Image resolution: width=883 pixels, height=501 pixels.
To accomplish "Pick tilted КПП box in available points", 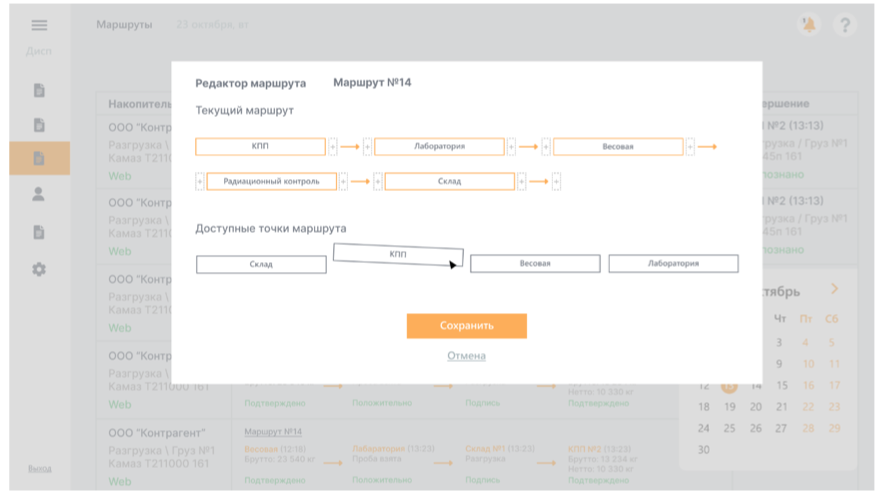I will (x=398, y=254).
